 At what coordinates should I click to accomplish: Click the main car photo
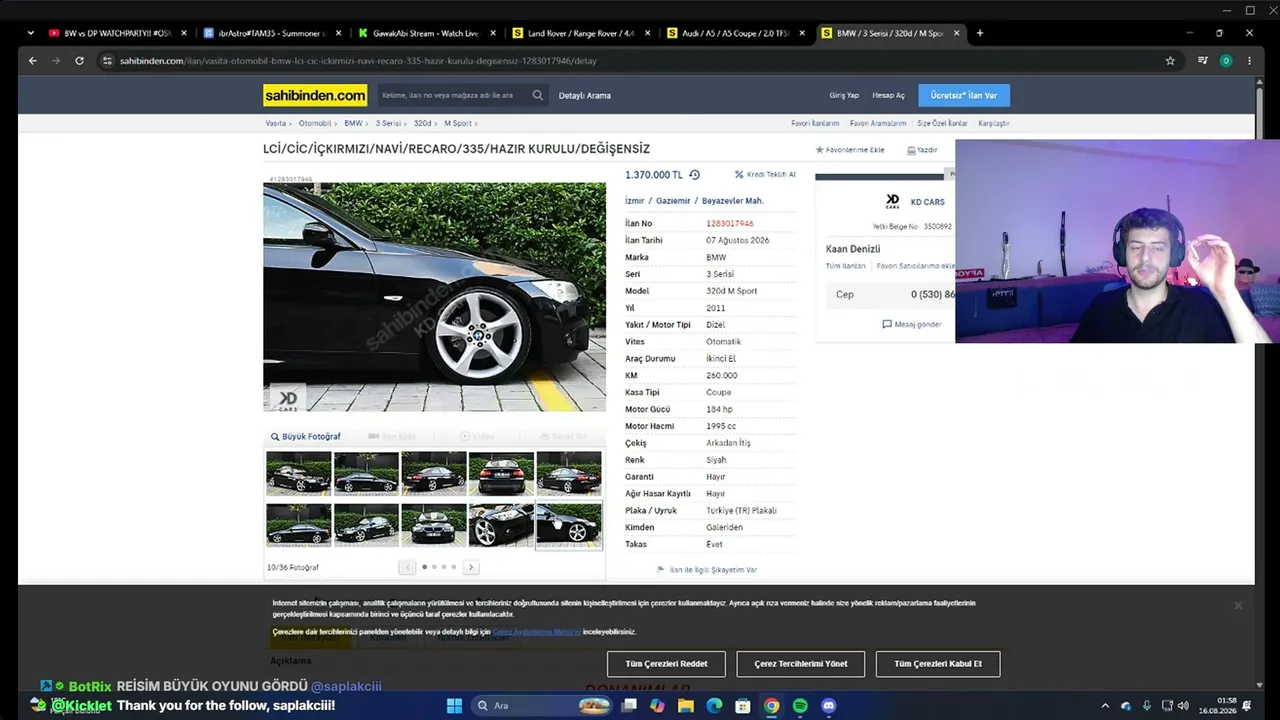(x=434, y=297)
